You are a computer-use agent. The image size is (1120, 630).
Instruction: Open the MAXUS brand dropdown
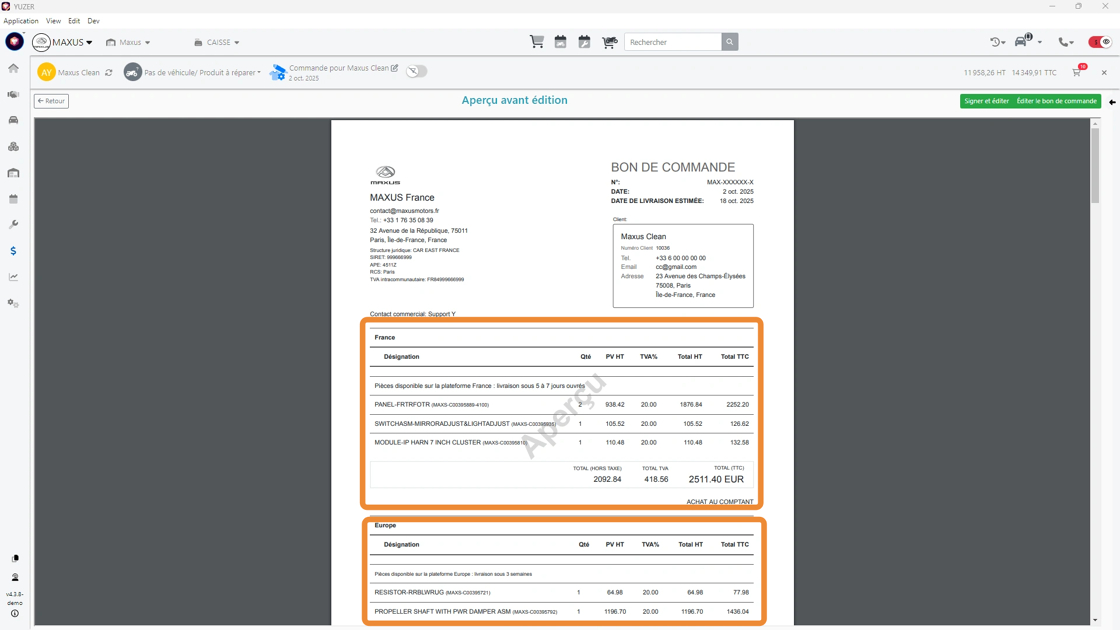(x=63, y=42)
